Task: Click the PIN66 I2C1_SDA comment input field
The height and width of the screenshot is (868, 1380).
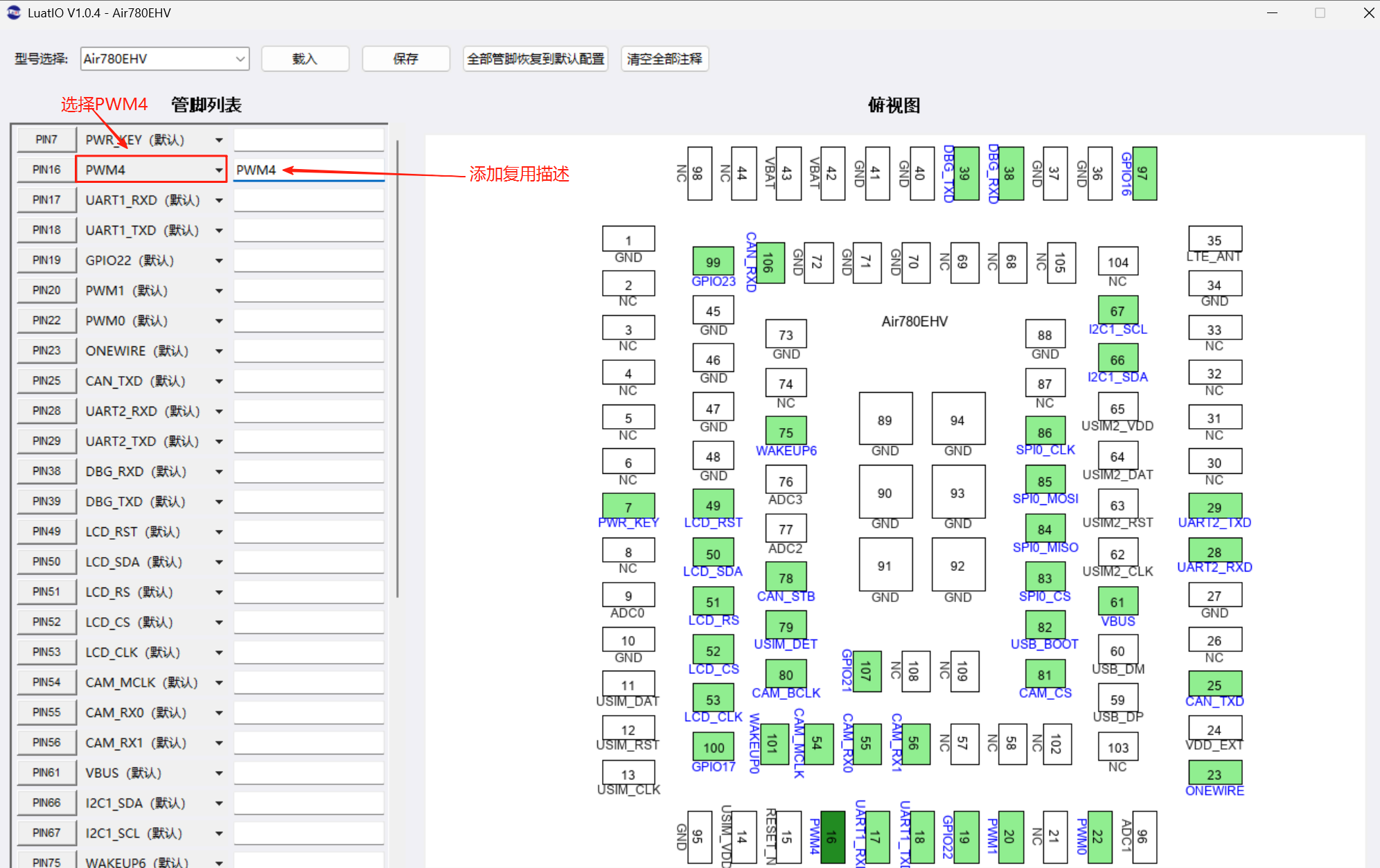Action: tap(309, 803)
